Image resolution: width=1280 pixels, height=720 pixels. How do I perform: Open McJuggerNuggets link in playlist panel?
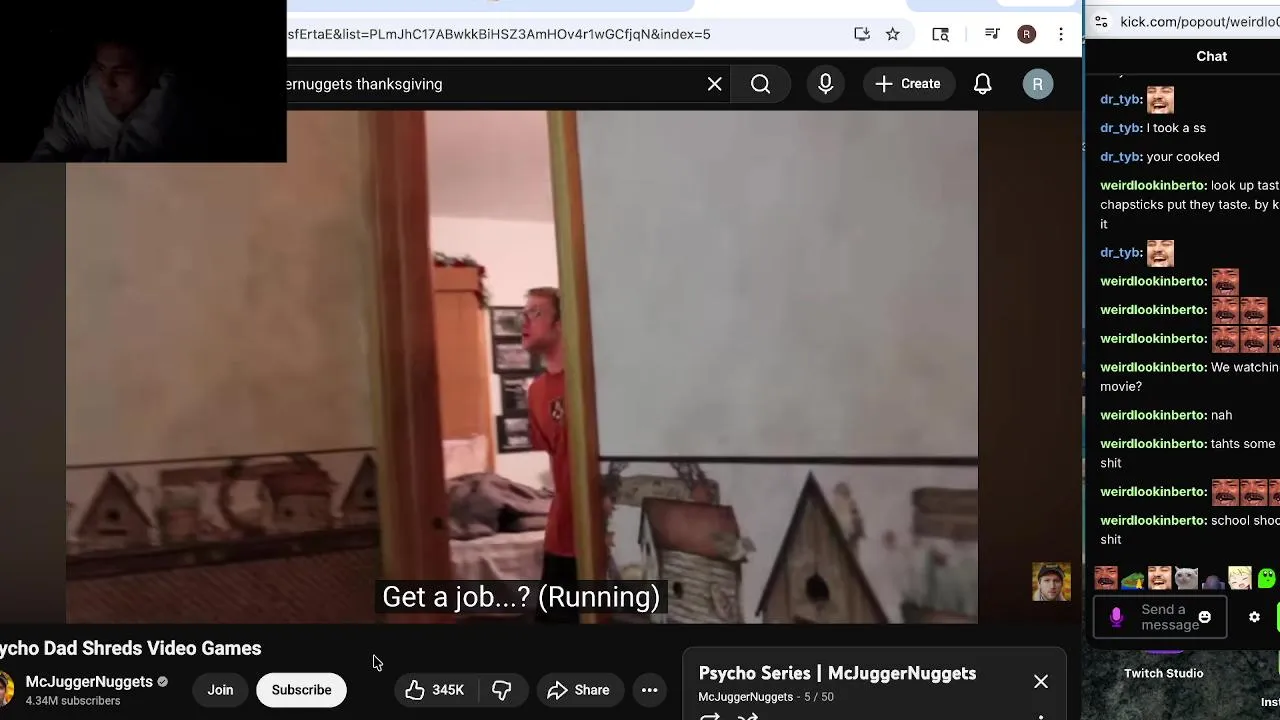tap(745, 697)
